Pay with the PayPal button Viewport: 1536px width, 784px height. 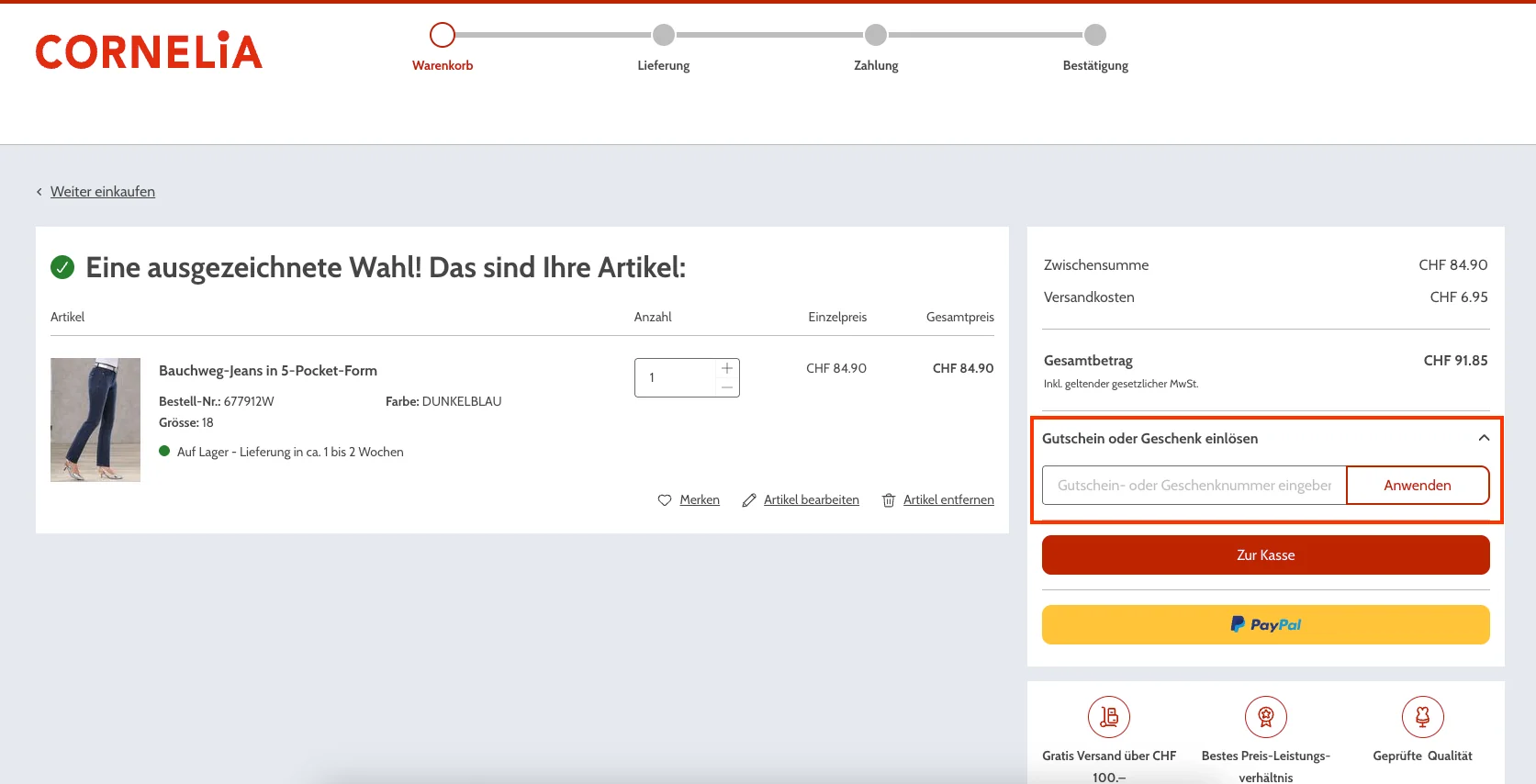pos(1265,624)
